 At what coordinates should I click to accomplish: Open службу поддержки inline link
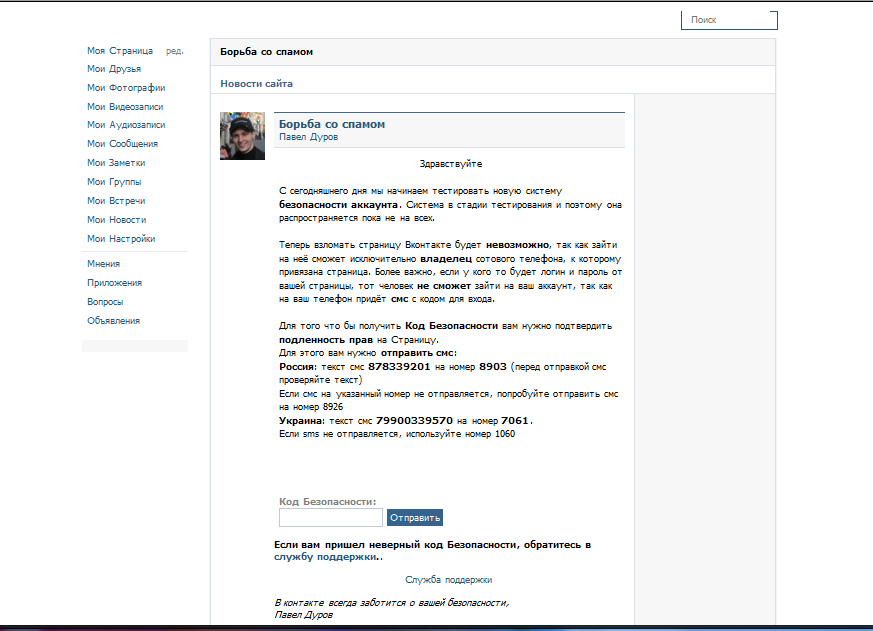325,557
